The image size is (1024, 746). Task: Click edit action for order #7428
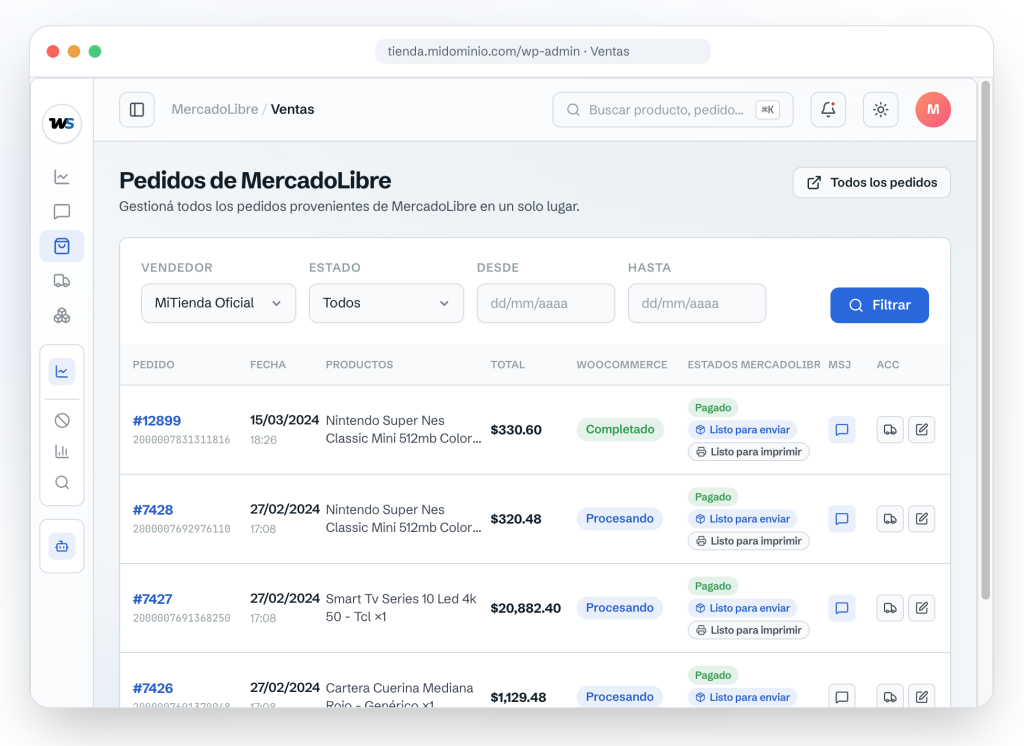click(921, 519)
